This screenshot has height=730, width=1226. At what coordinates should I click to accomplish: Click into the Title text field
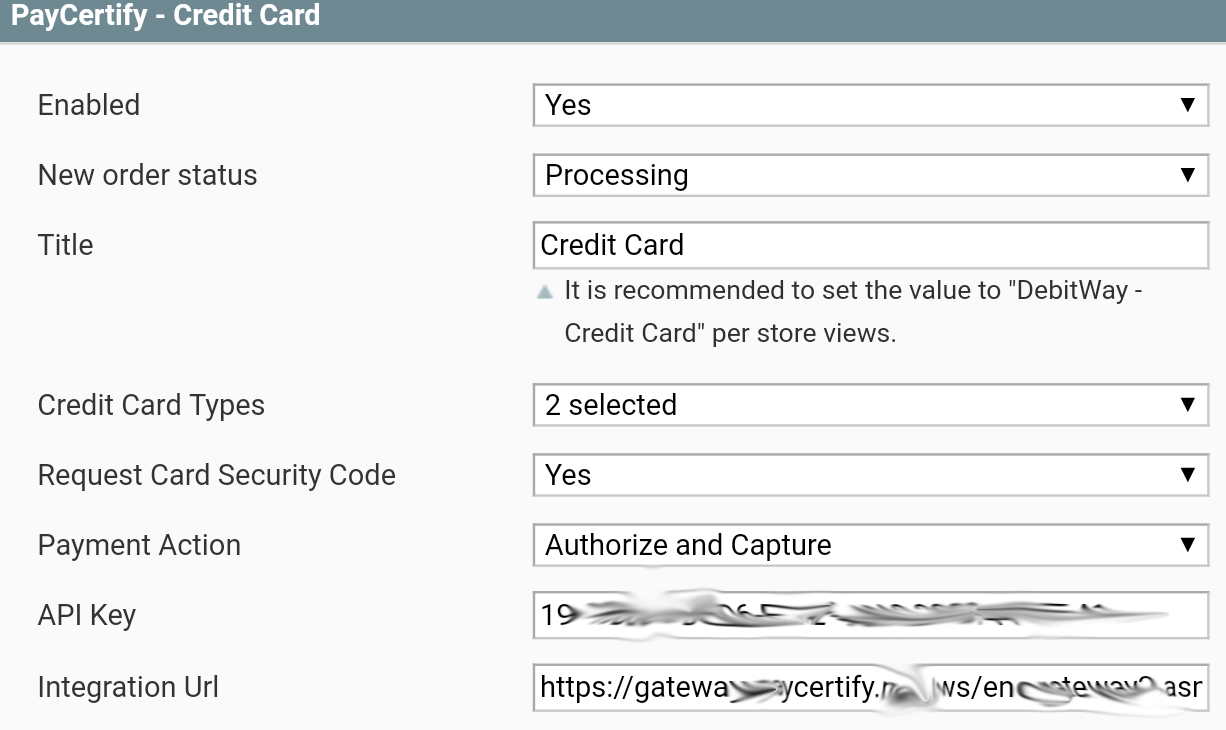pos(870,245)
